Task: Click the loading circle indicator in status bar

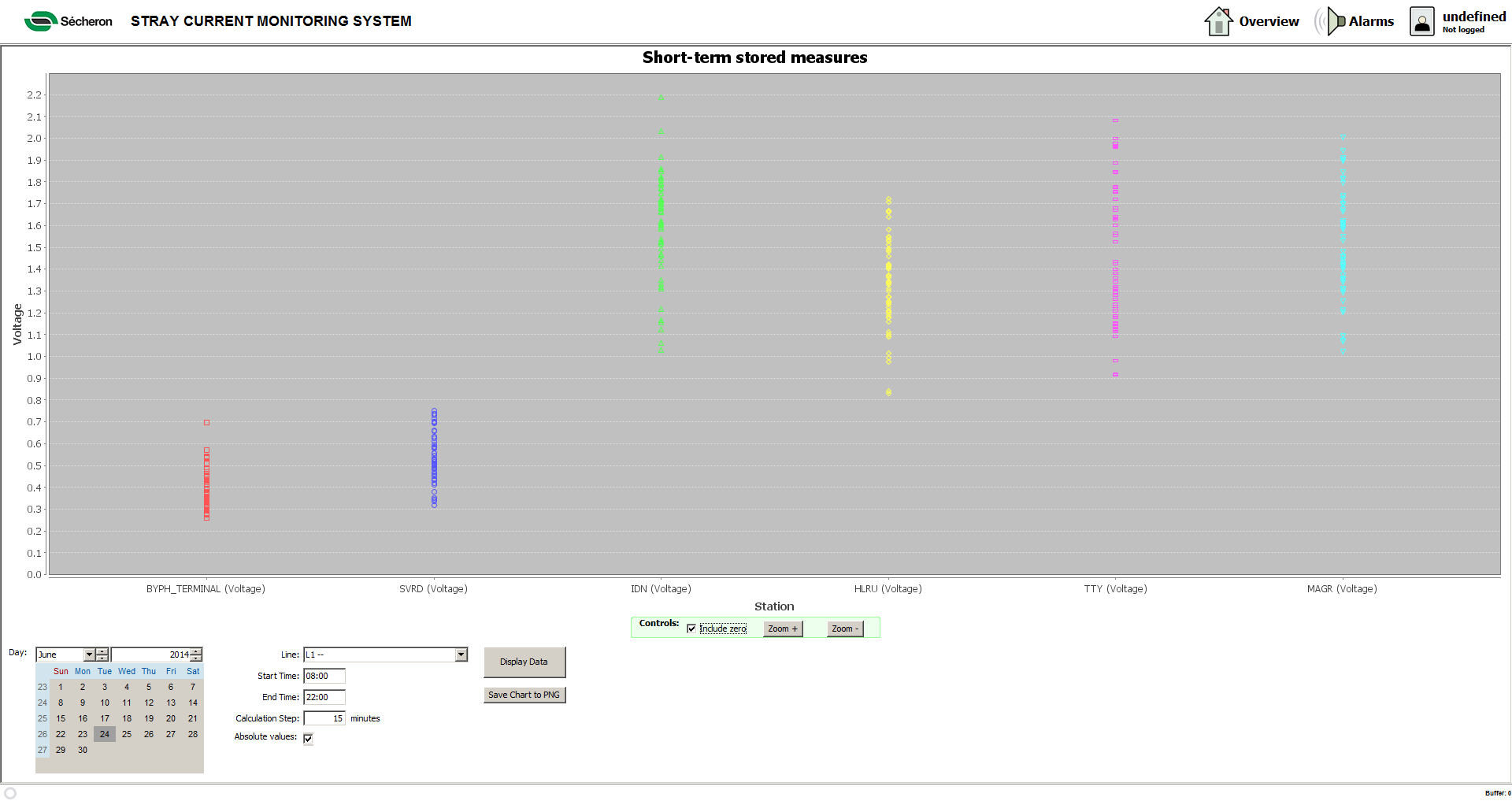Action: 10,793
